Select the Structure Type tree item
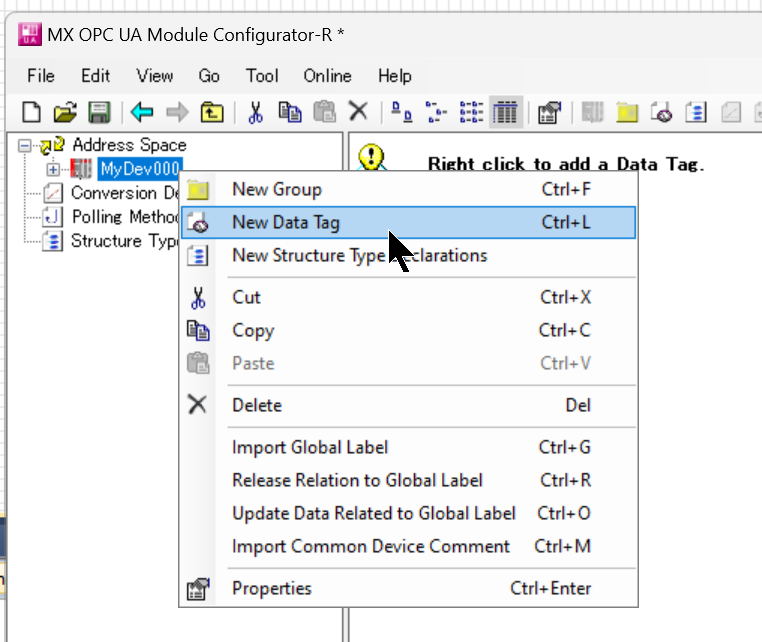This screenshot has height=642, width=762. 124,241
